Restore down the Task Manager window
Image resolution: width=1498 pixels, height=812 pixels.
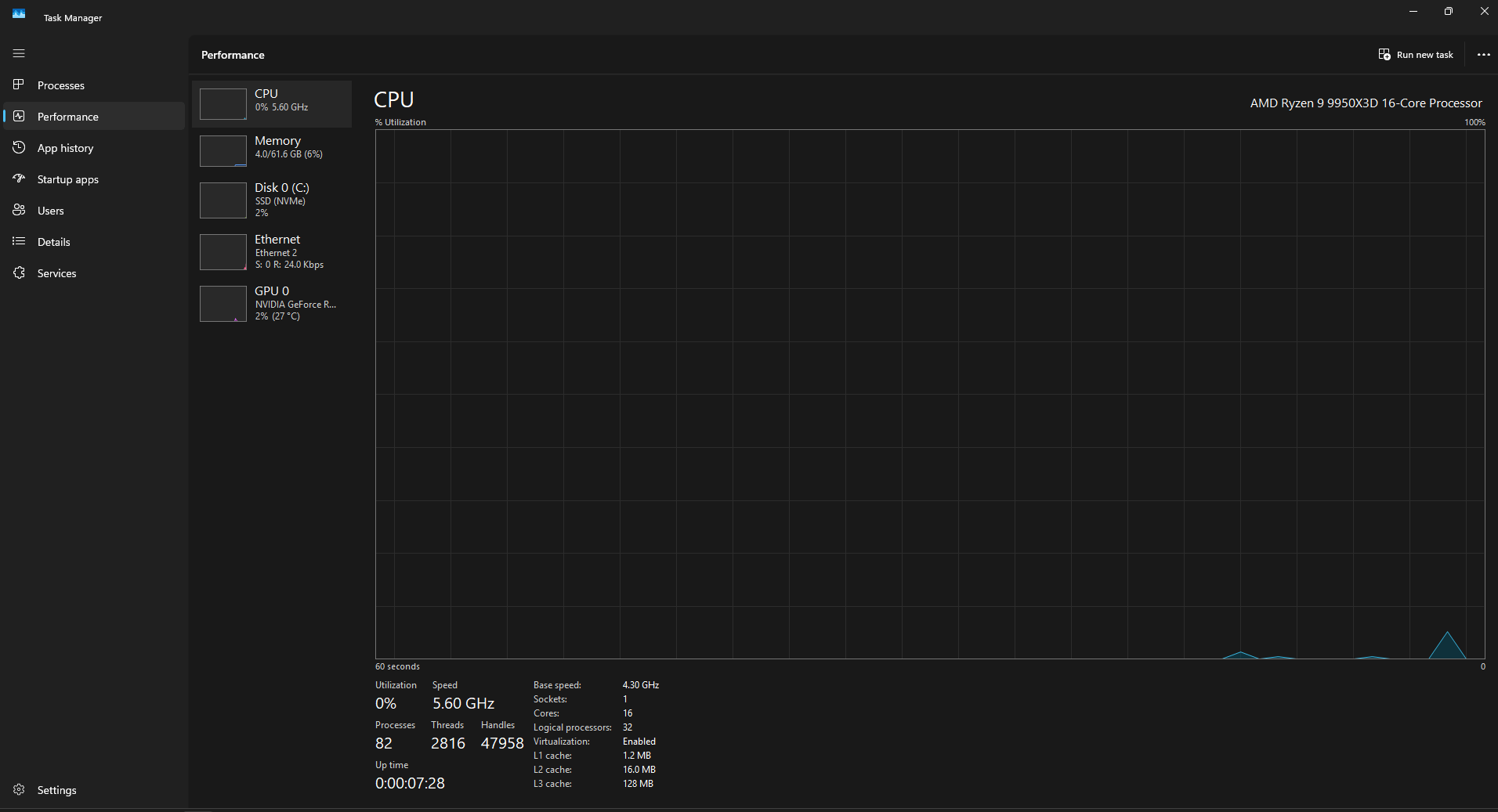click(x=1449, y=11)
